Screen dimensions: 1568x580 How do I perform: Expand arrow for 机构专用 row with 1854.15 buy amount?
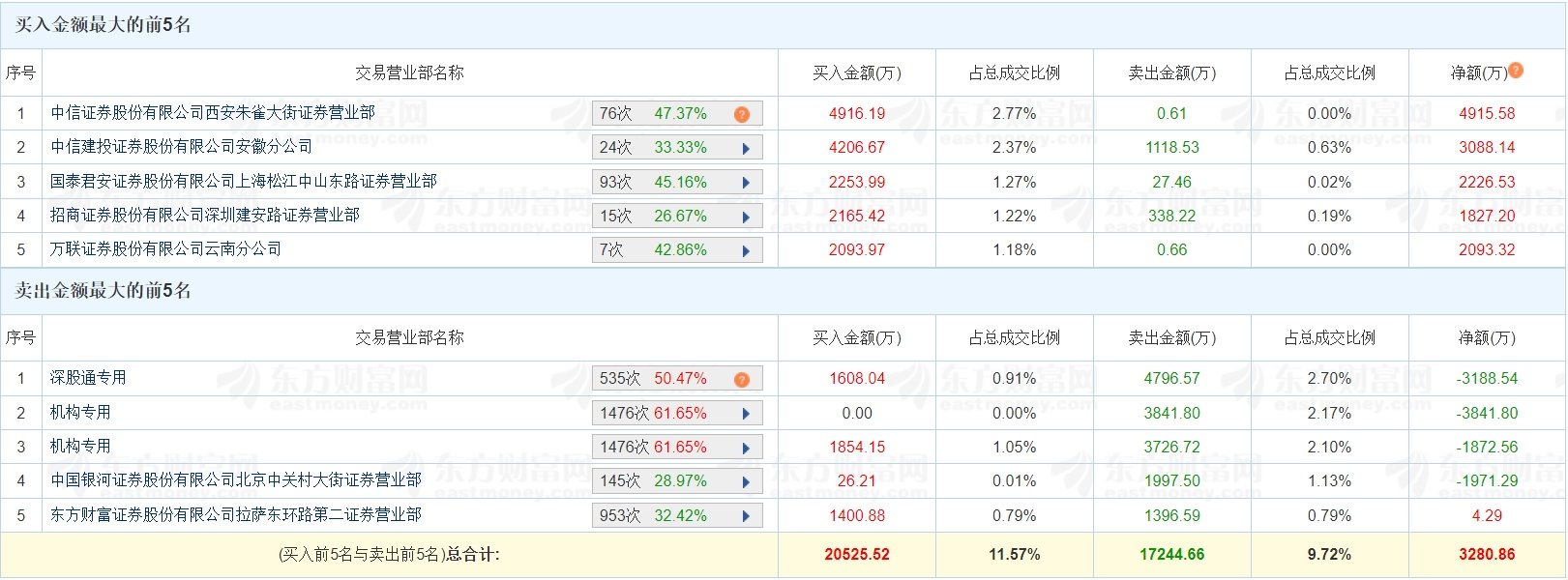746,448
